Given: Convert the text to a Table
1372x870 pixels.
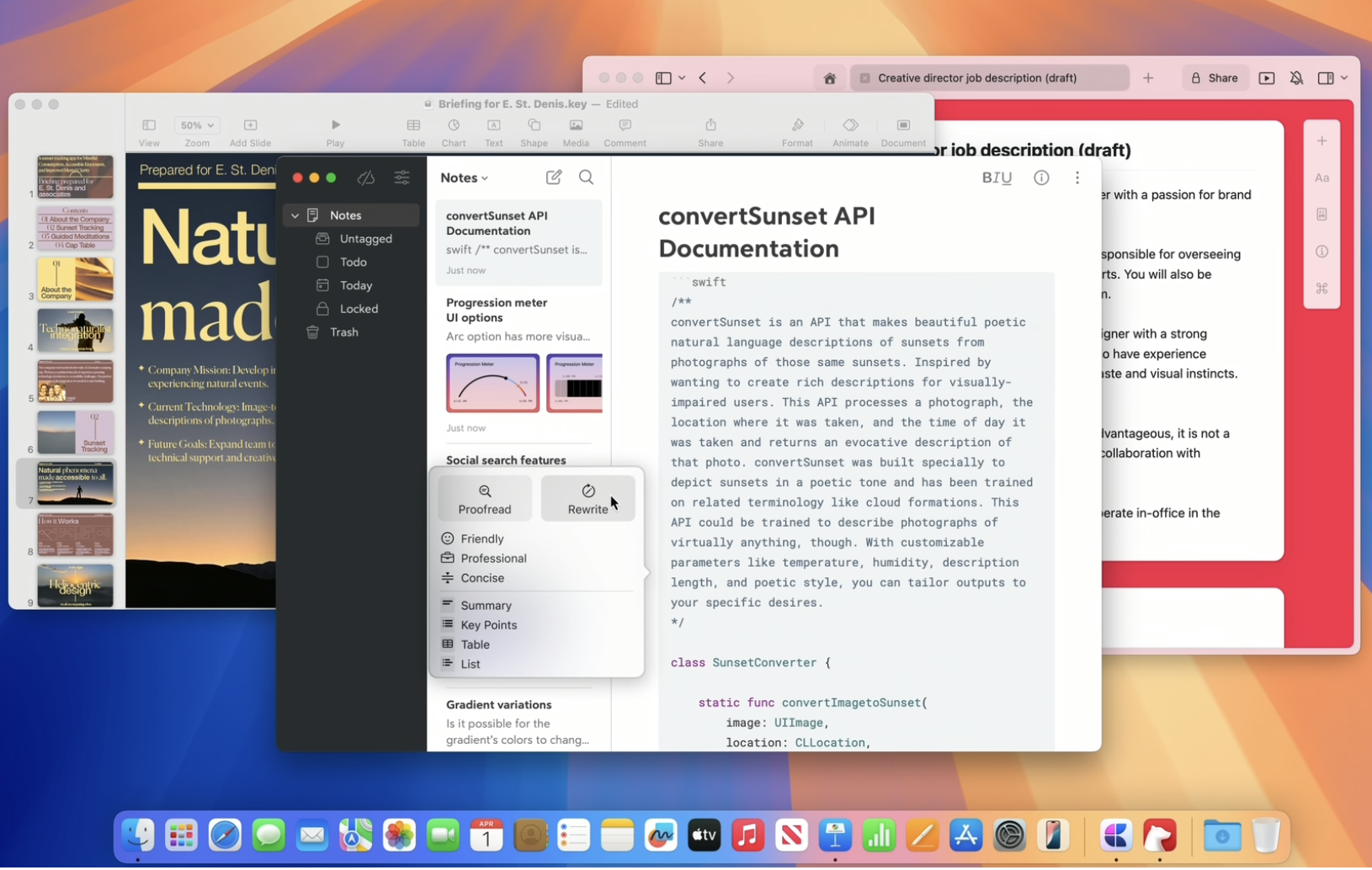Looking at the screenshot, I should click(x=475, y=645).
